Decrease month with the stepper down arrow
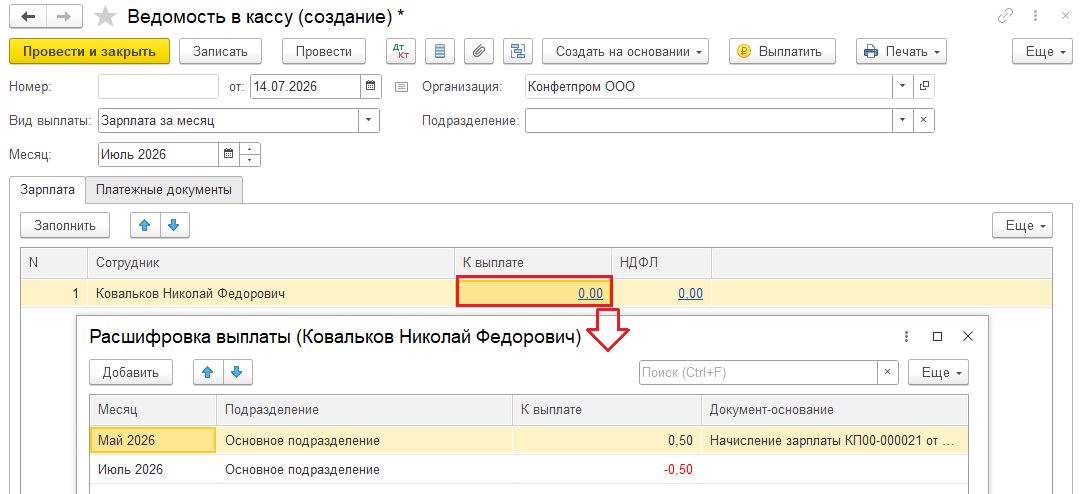The image size is (1083, 494). pos(249,160)
